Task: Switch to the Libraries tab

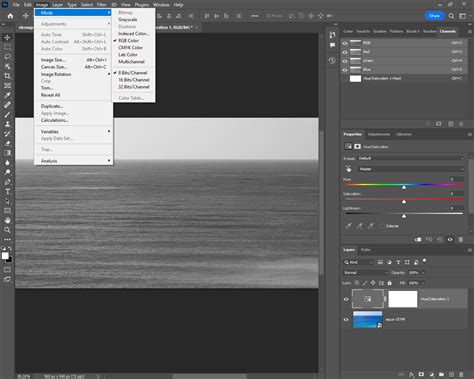Action: pos(404,134)
